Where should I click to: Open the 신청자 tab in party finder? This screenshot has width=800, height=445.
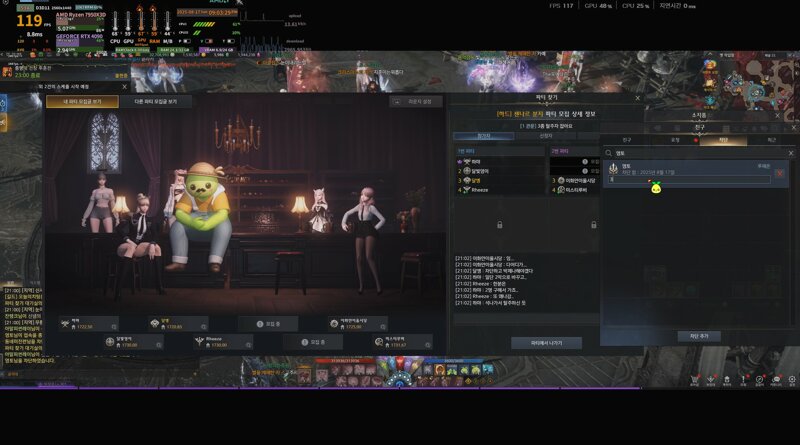(x=546, y=136)
